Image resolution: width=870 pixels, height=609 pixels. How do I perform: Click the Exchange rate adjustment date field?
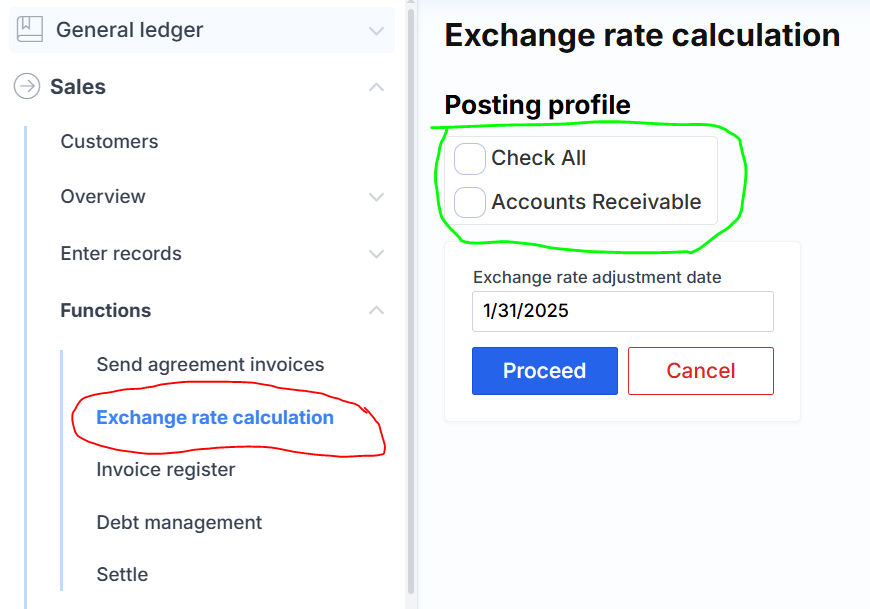point(622,311)
